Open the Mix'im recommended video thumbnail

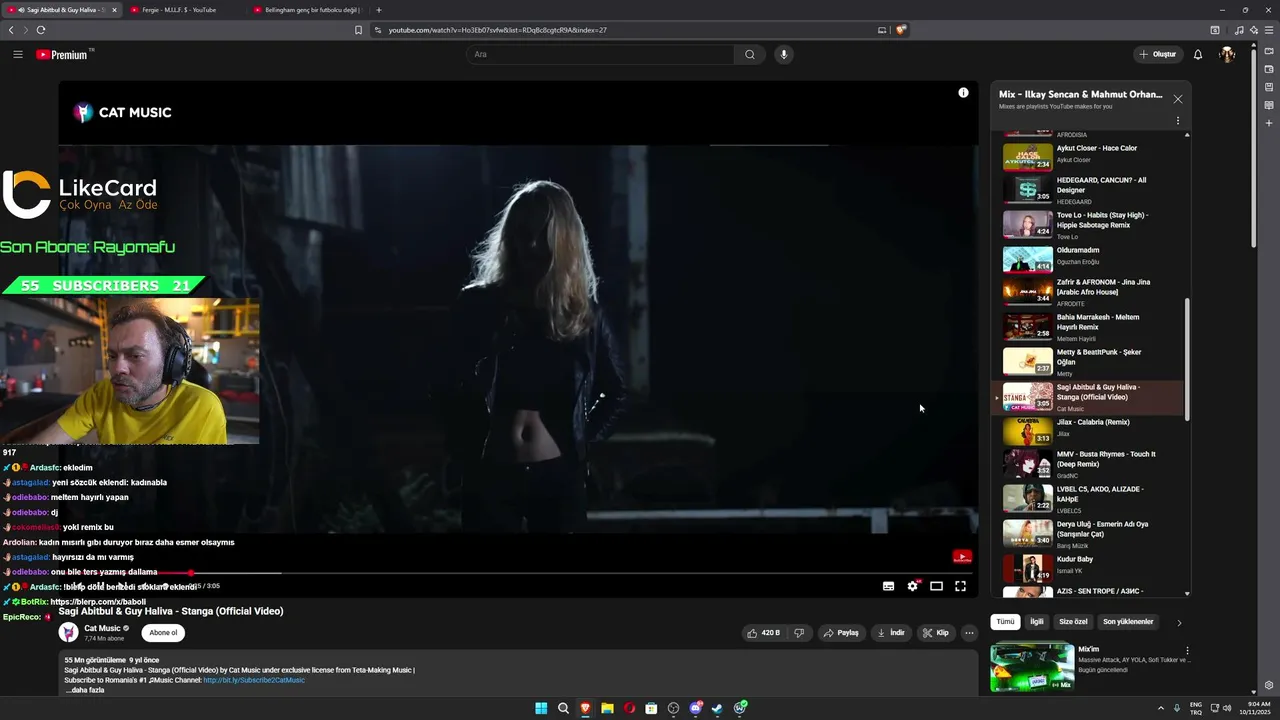click(1032, 667)
